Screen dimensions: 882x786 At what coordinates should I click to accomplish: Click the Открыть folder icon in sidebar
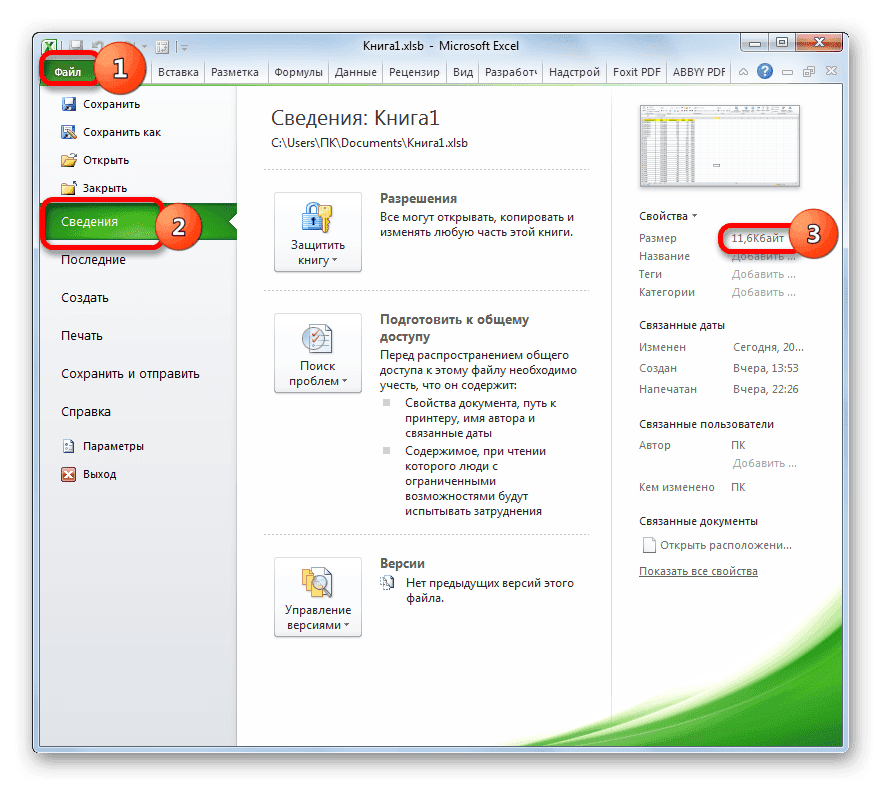click(x=70, y=160)
